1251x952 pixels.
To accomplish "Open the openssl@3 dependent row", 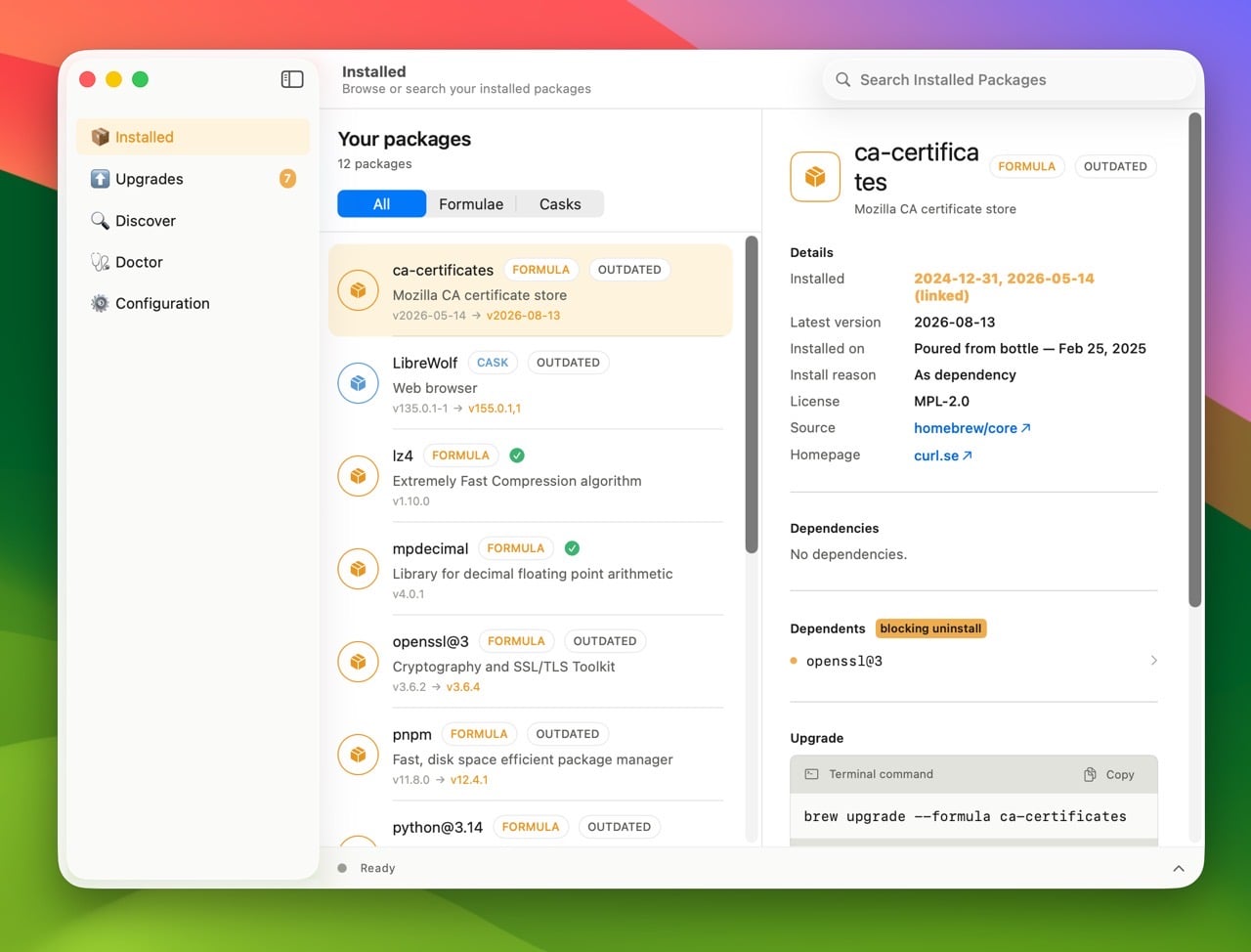I will tap(973, 661).
